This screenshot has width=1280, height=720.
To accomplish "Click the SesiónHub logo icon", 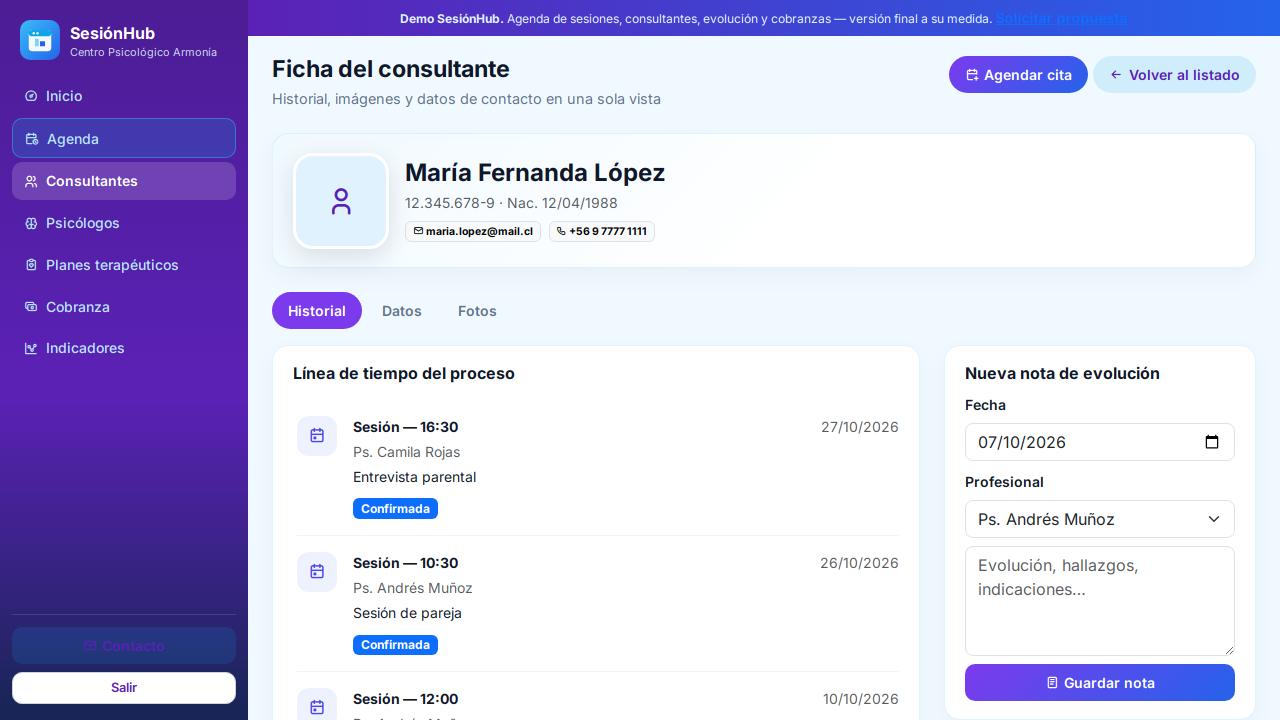I will click(40, 40).
